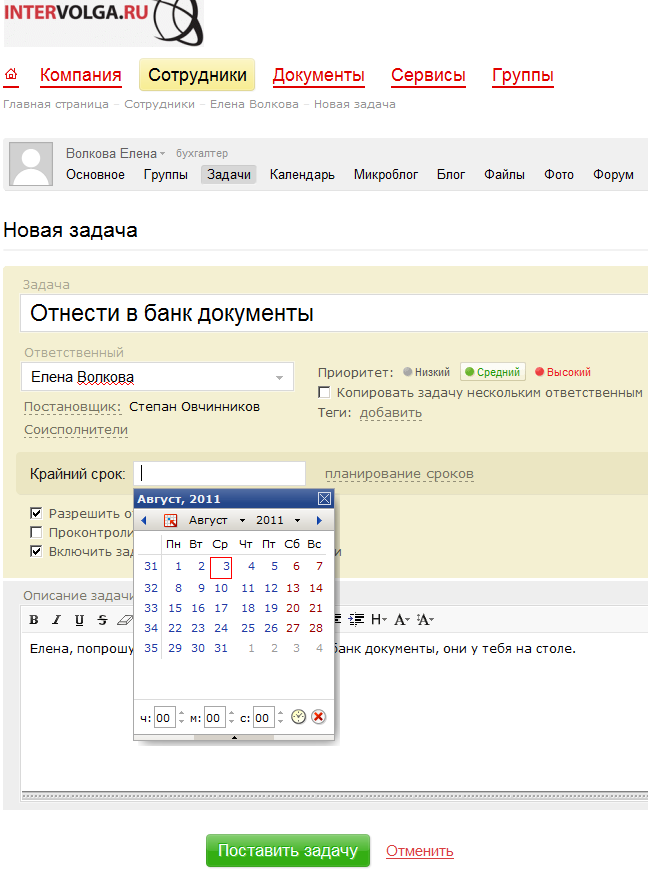Viewport: 648px width, 876px height.
Task: Apply strikethrough formatting in description editor
Action: tap(102, 620)
